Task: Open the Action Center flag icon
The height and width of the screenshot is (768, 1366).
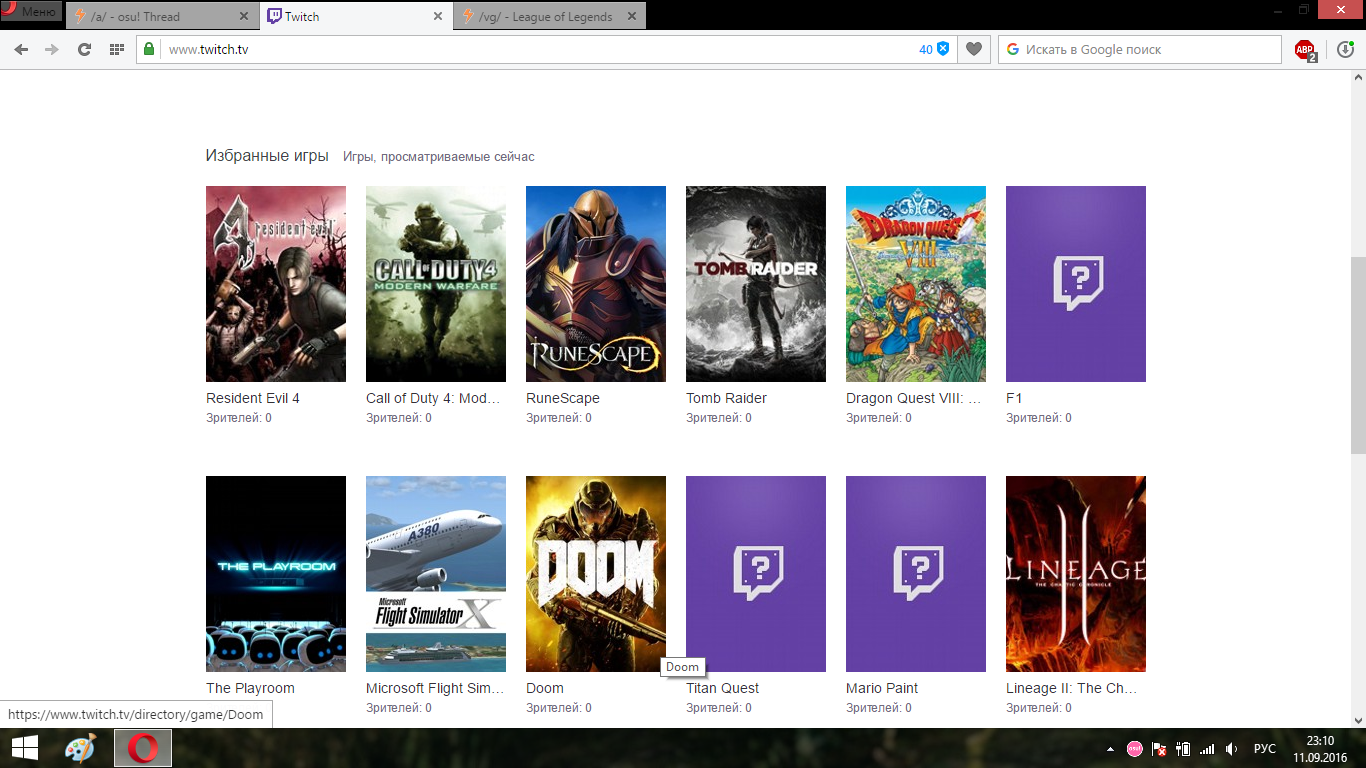Action: (1159, 749)
